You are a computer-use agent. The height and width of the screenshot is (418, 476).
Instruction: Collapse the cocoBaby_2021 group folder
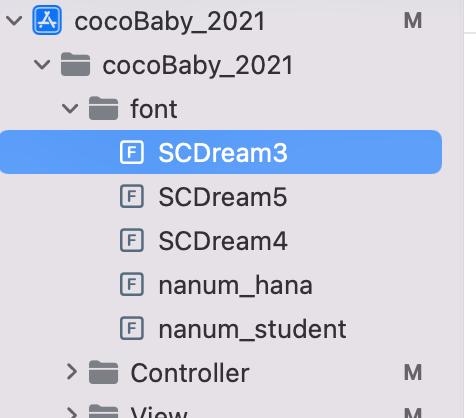[42, 65]
